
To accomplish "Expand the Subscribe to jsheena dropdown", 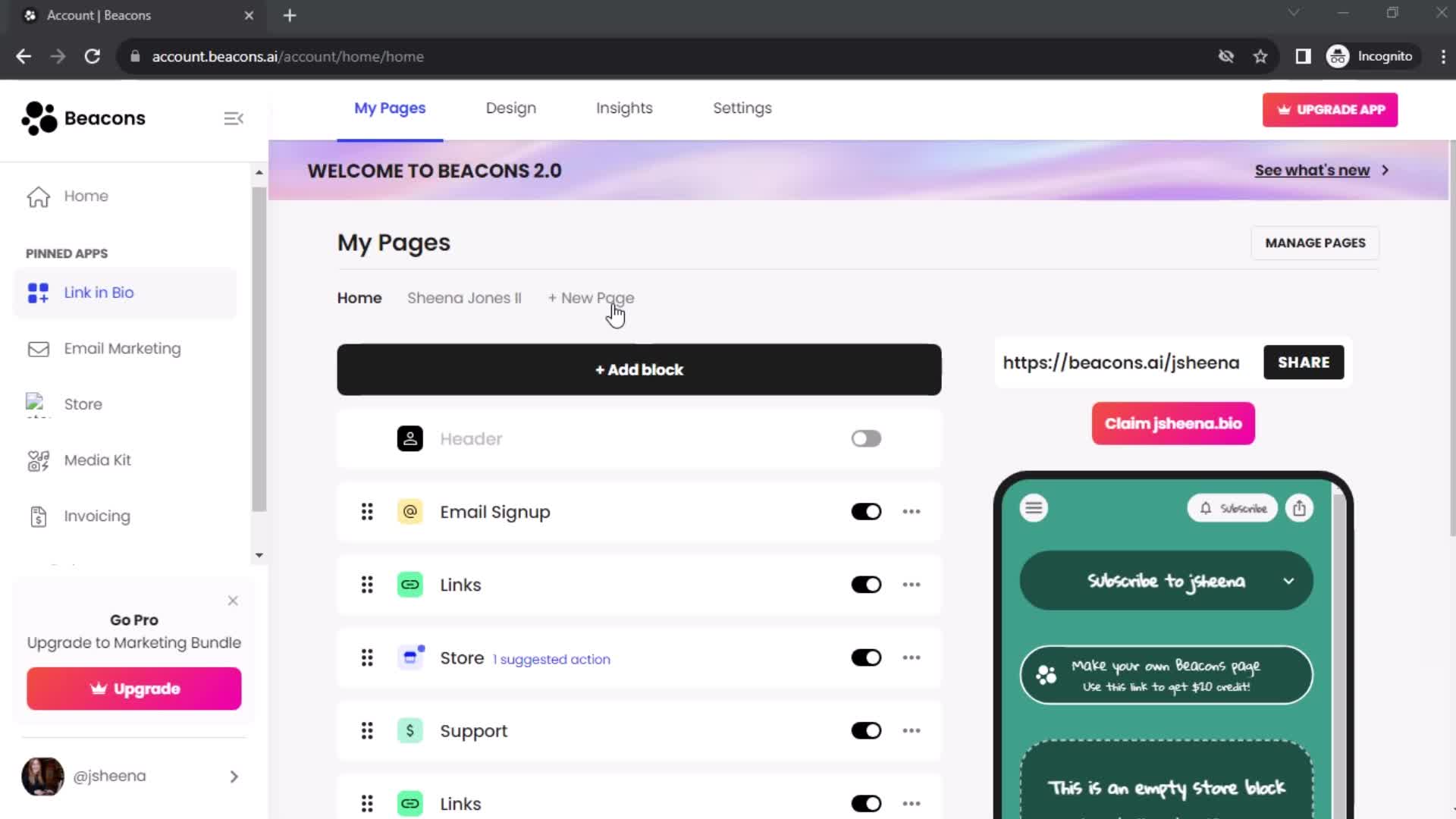I will click(x=1291, y=582).
